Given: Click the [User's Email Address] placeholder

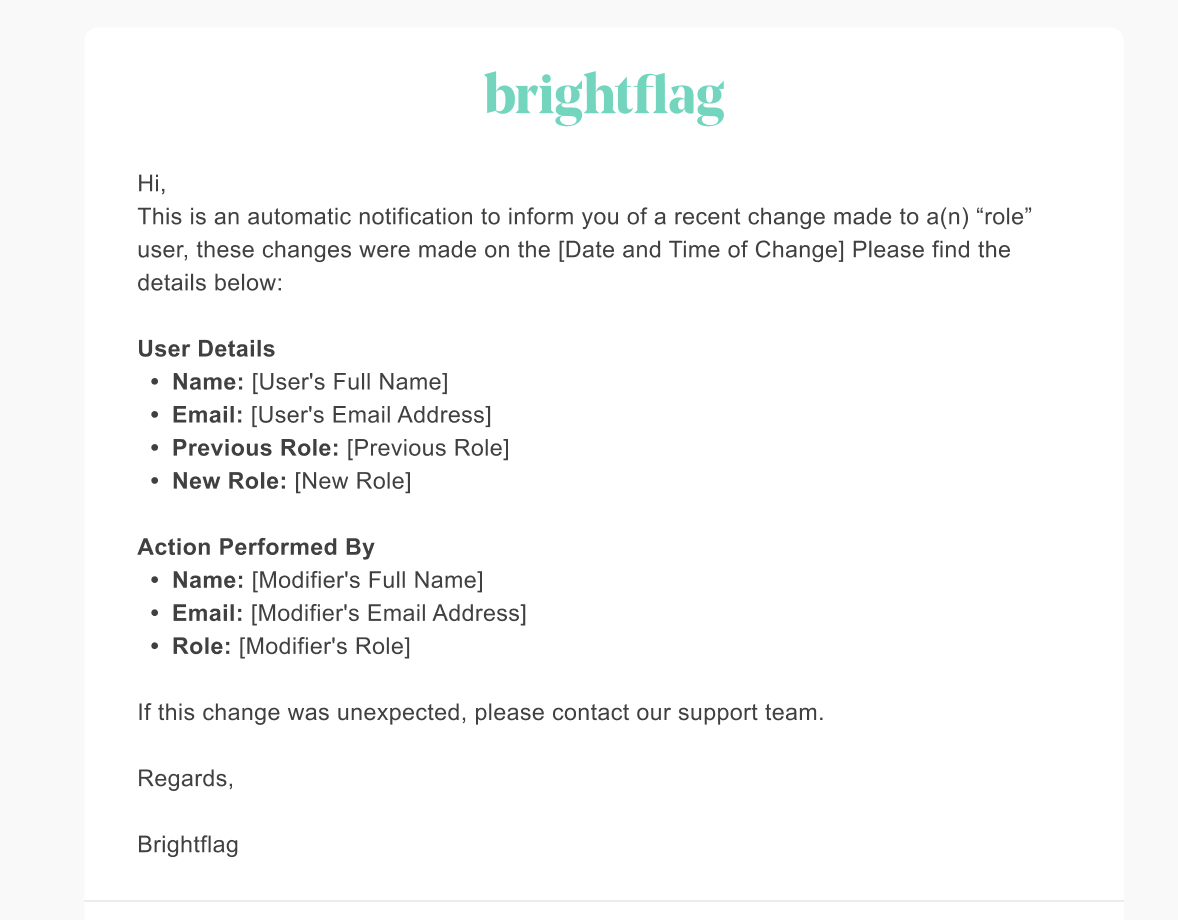Looking at the screenshot, I should click(x=371, y=415).
